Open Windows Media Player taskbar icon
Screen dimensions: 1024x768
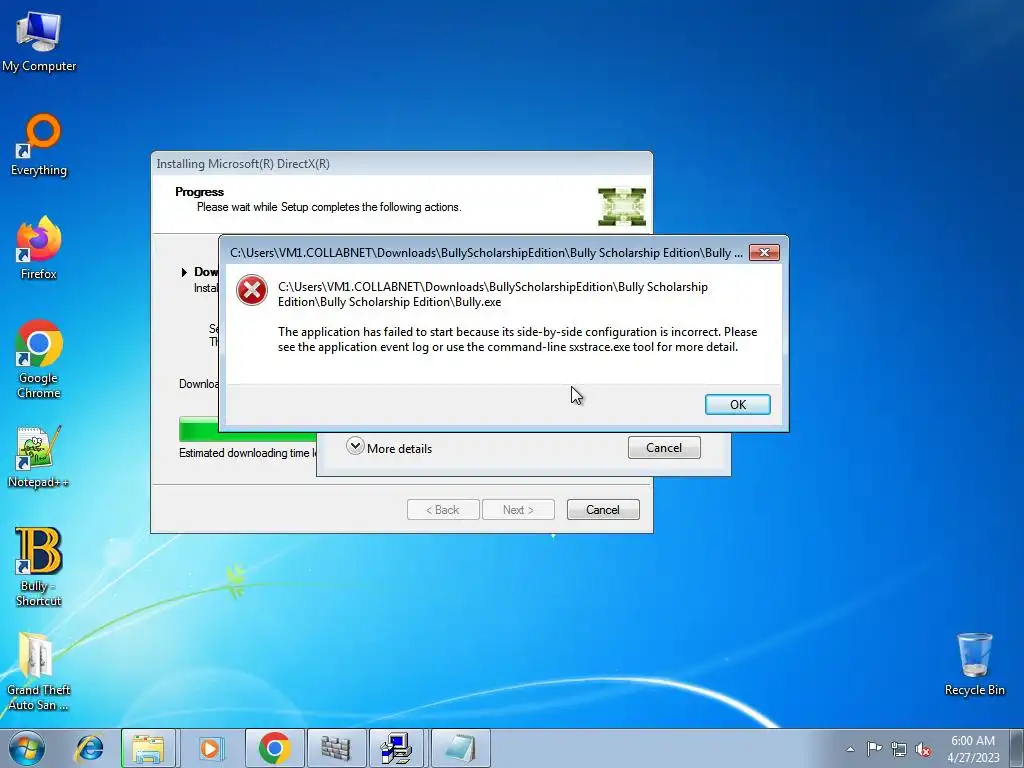point(210,748)
